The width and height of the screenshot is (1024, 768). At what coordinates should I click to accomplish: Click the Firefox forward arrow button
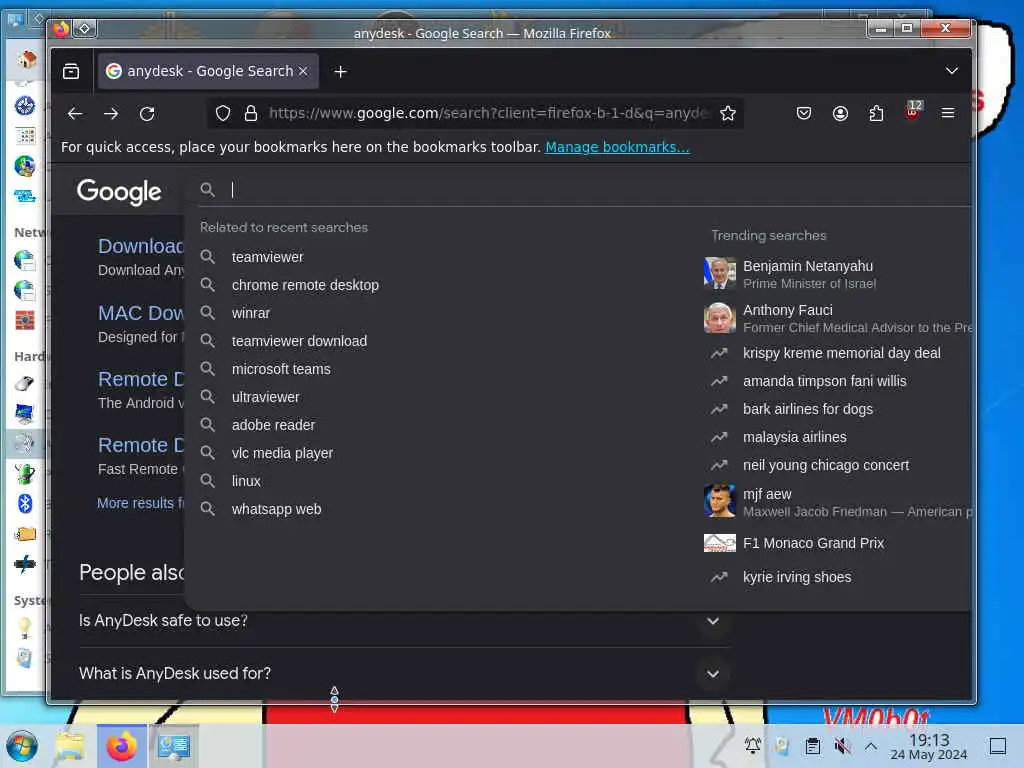coord(111,114)
